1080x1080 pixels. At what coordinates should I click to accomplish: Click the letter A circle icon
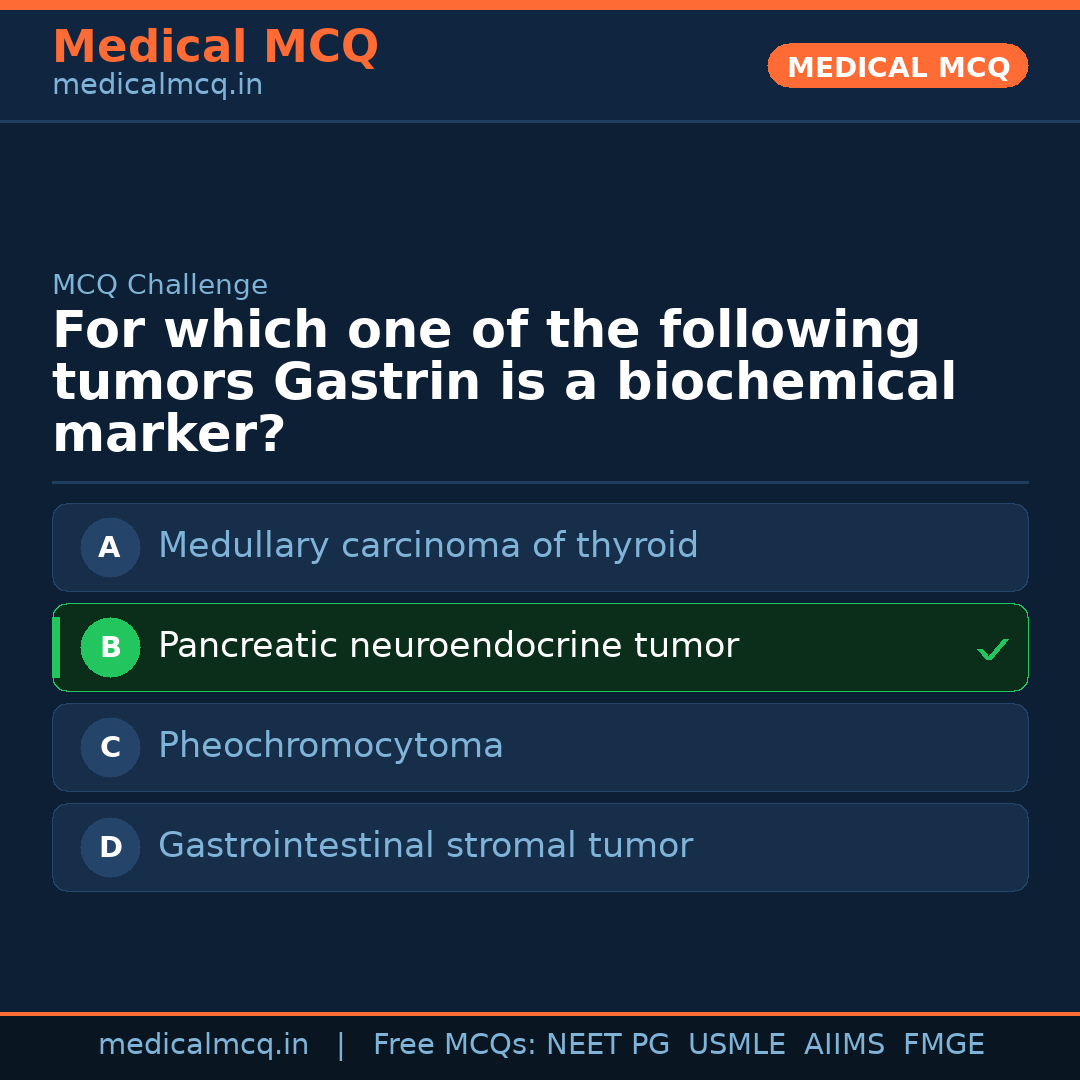(x=110, y=547)
